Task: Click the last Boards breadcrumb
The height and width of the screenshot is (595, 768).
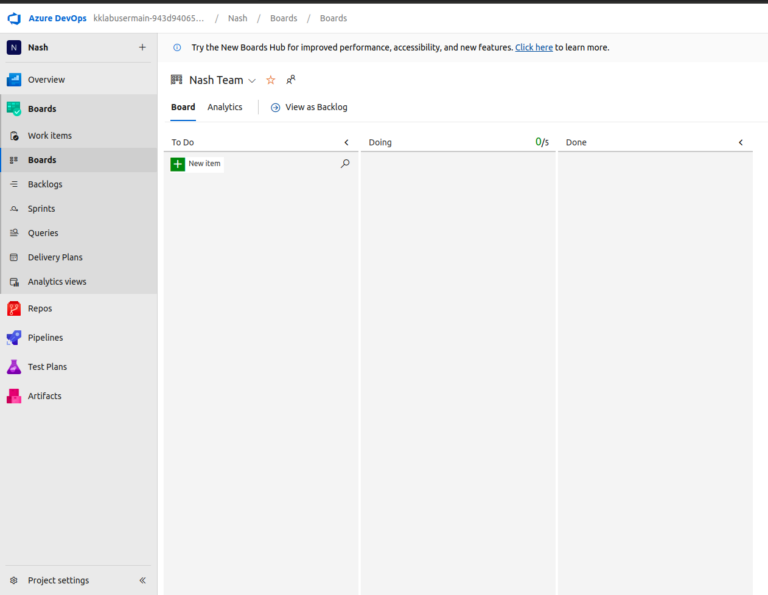Action: (334, 18)
